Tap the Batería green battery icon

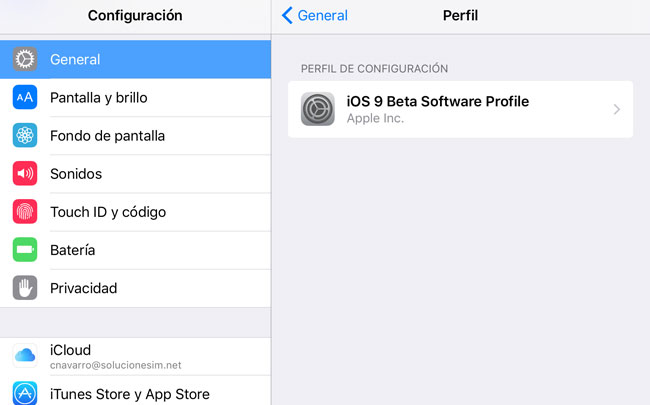click(25, 250)
